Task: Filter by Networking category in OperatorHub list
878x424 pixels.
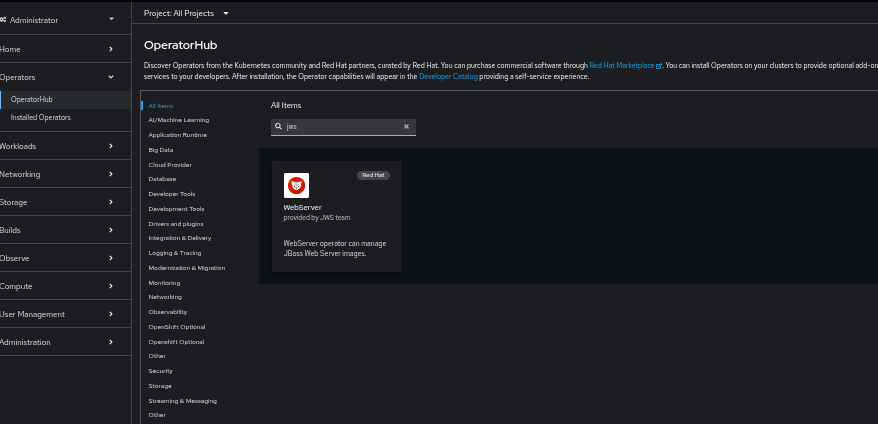Action: tap(165, 297)
